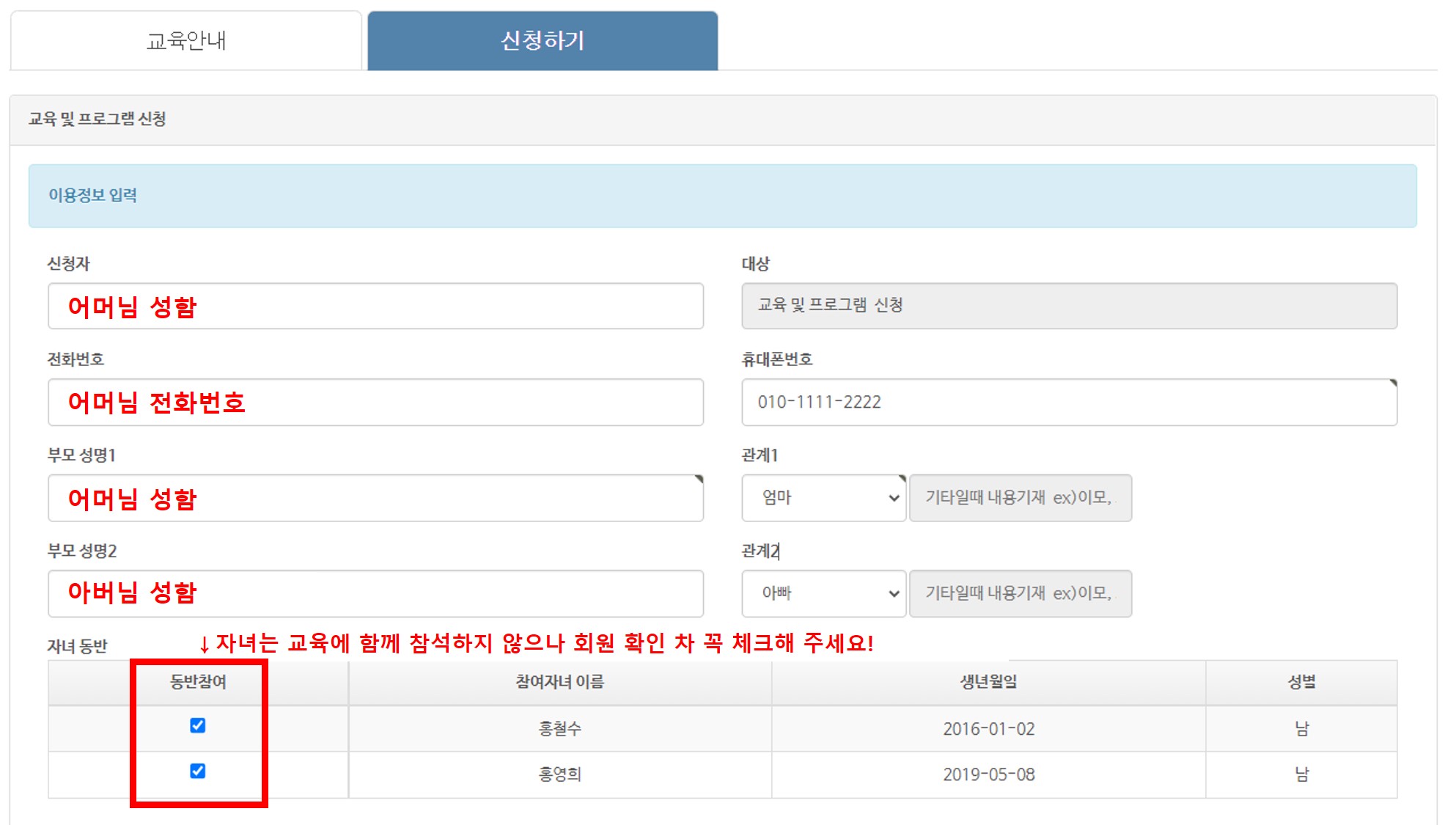Click the 휴대폰번호 field with 010-1111-2222
Image resolution: width=1456 pixels, height=825 pixels.
point(1069,403)
